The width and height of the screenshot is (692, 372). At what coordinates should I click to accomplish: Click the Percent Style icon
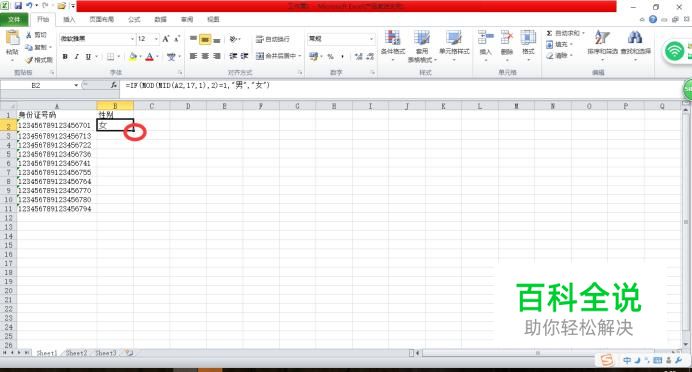330,56
